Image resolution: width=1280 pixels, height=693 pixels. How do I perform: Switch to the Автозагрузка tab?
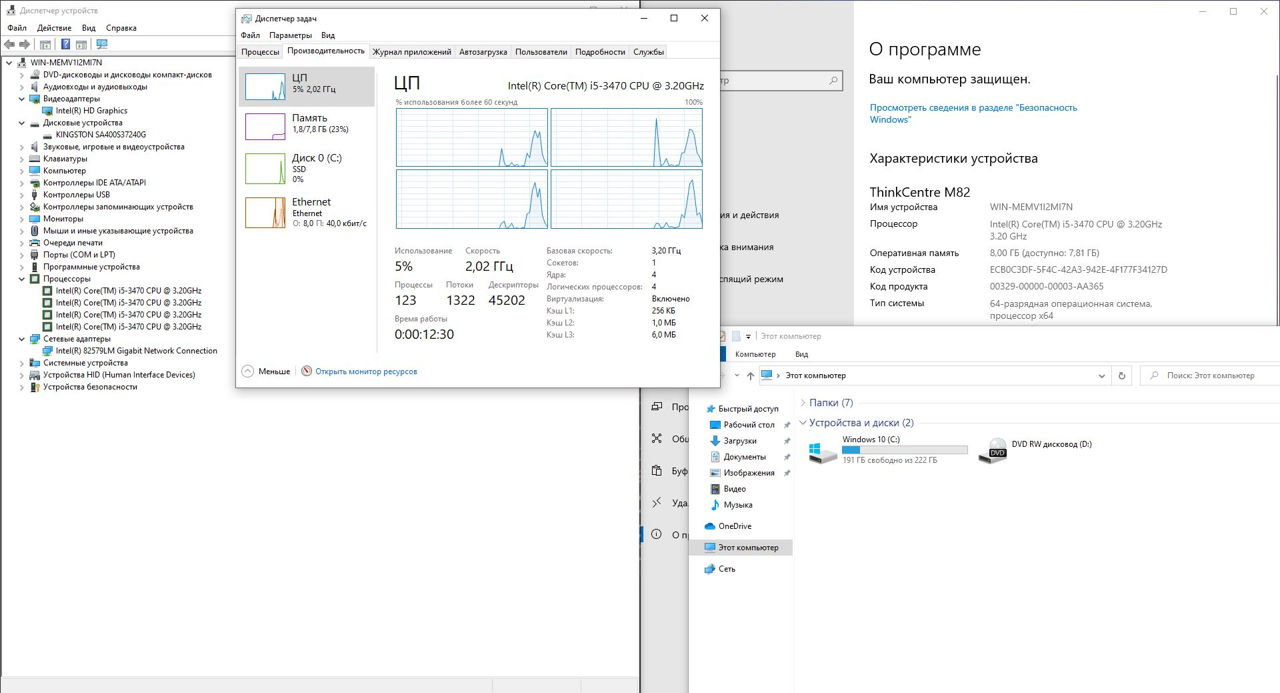483,52
